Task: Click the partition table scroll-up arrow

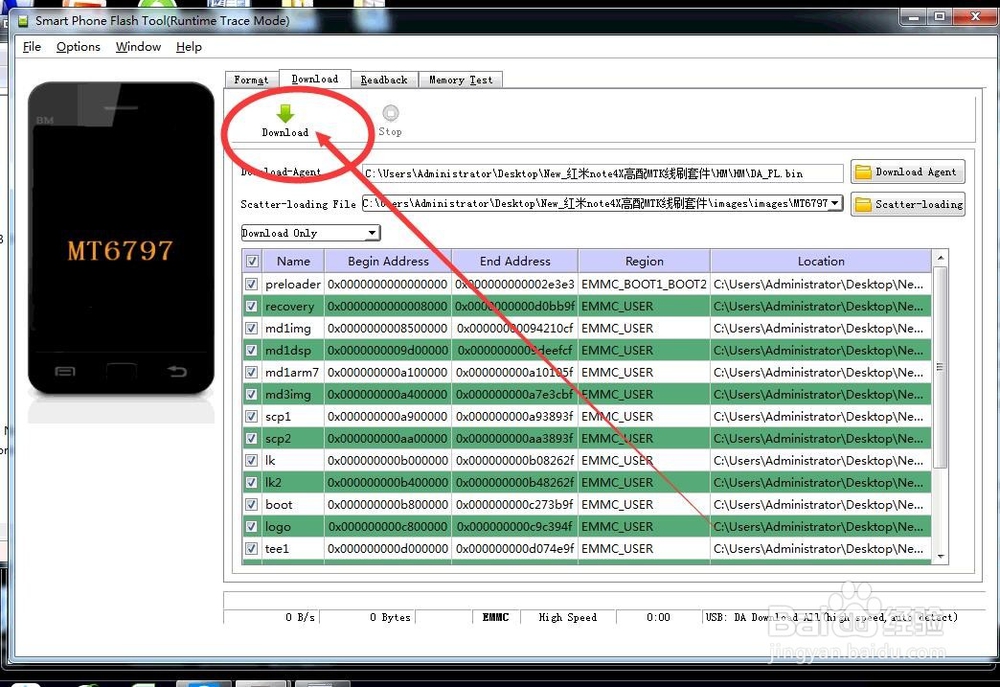Action: tap(940, 257)
